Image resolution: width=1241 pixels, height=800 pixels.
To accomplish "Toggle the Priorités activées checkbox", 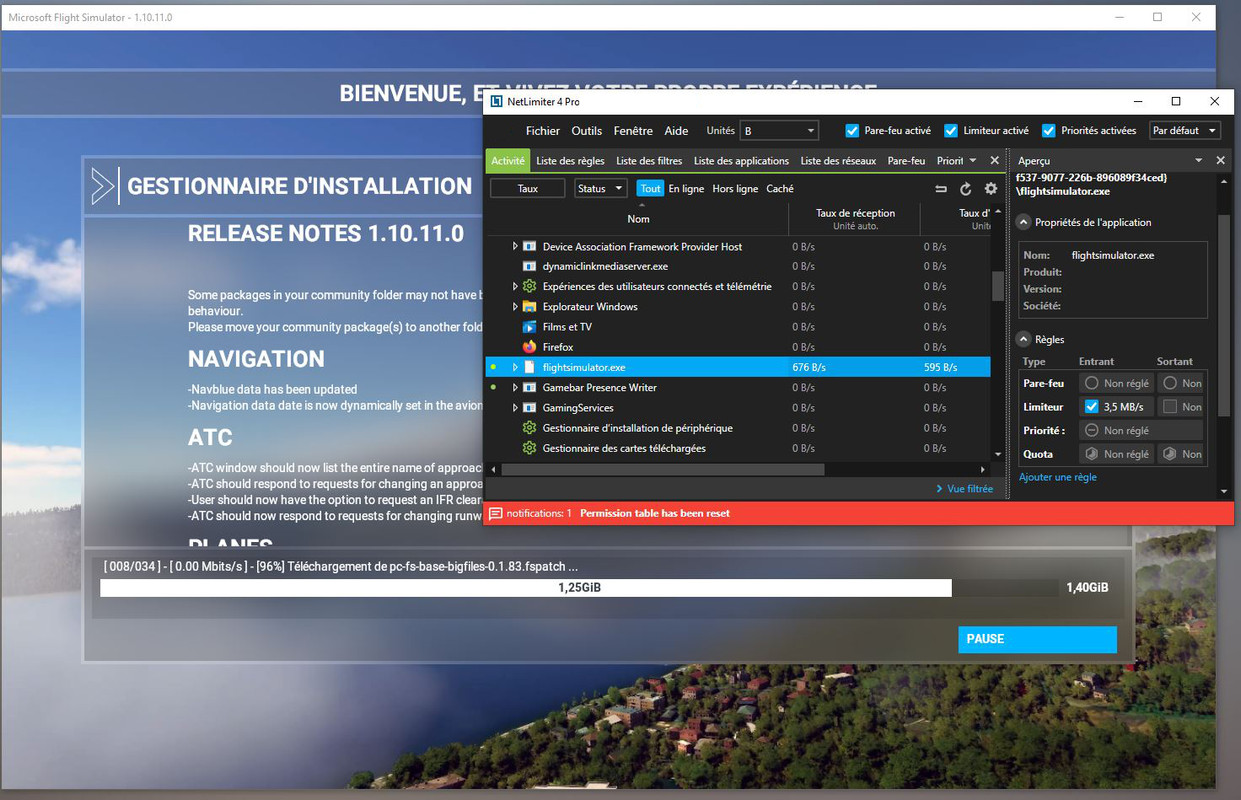I will pos(1049,130).
